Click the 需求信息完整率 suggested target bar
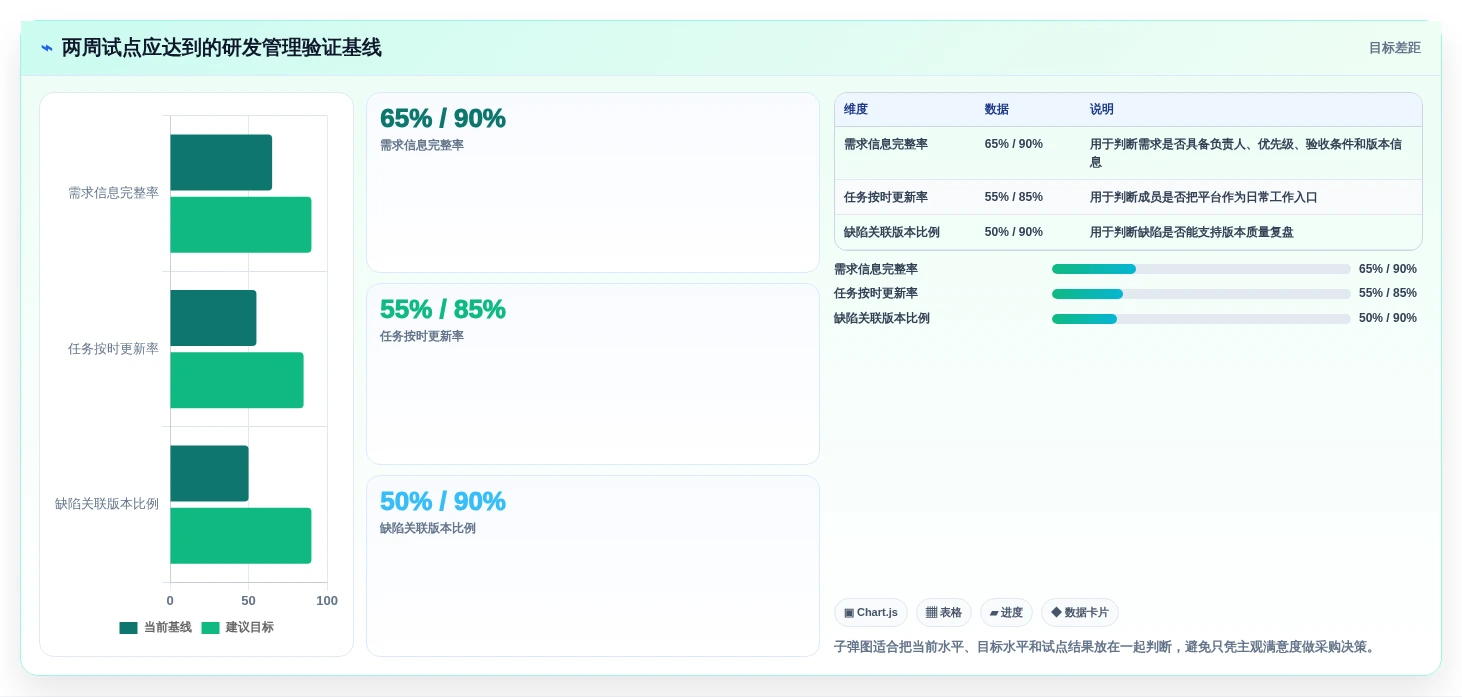Image resolution: width=1462 pixels, height=697 pixels. pos(241,225)
